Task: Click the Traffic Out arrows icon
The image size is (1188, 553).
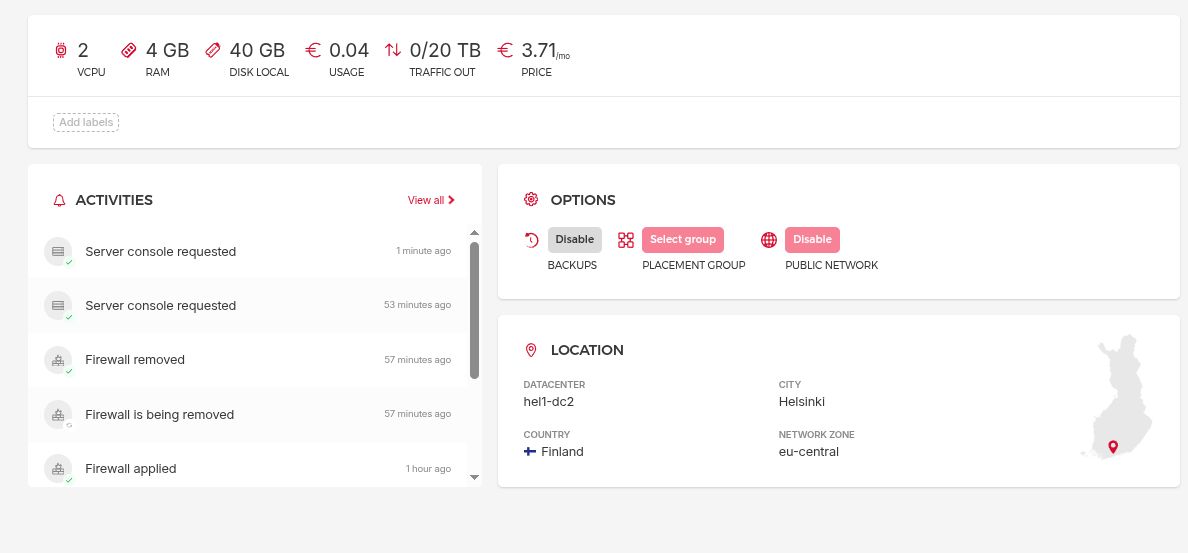Action: [393, 50]
